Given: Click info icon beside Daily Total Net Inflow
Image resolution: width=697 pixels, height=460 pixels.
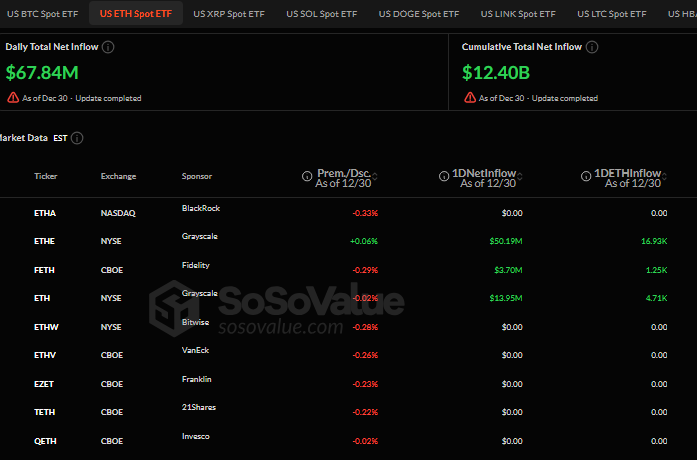Looking at the screenshot, I should click(108, 47).
